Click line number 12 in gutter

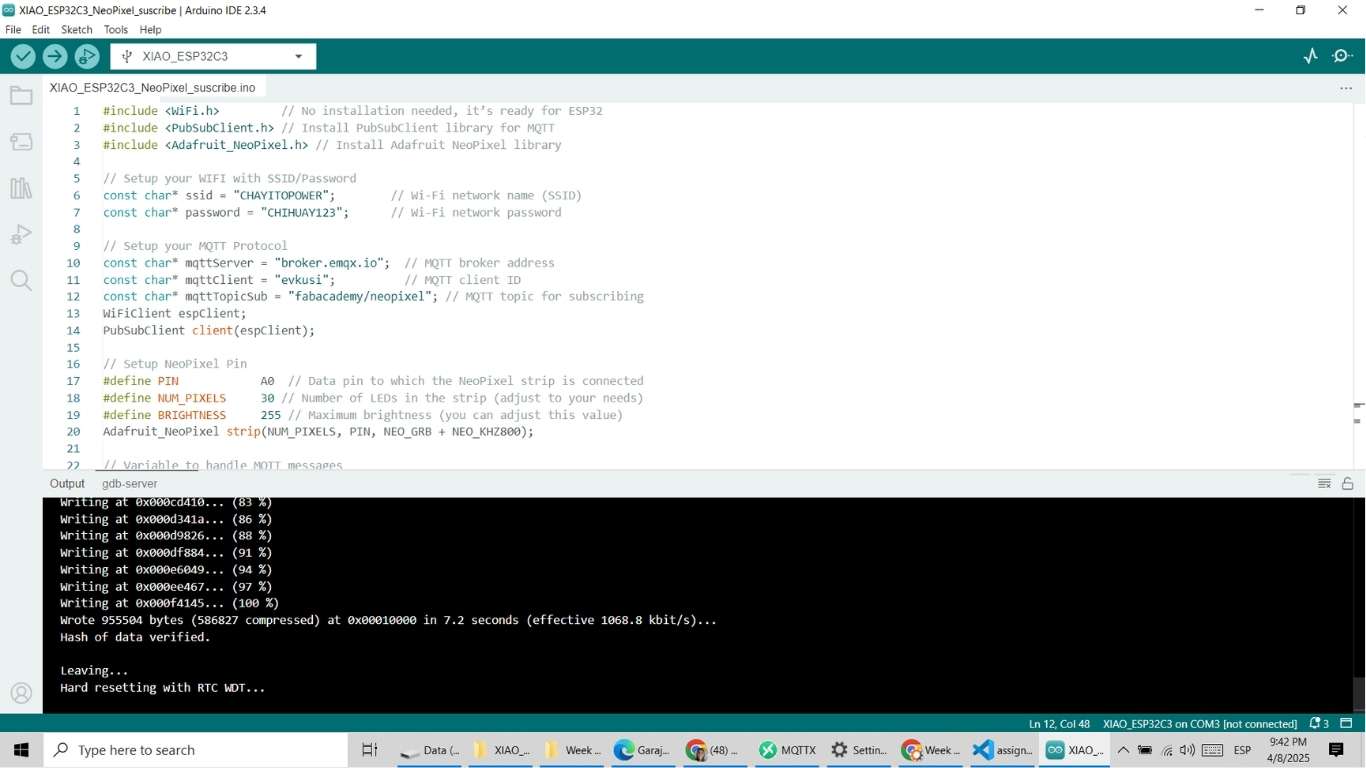pos(74,297)
